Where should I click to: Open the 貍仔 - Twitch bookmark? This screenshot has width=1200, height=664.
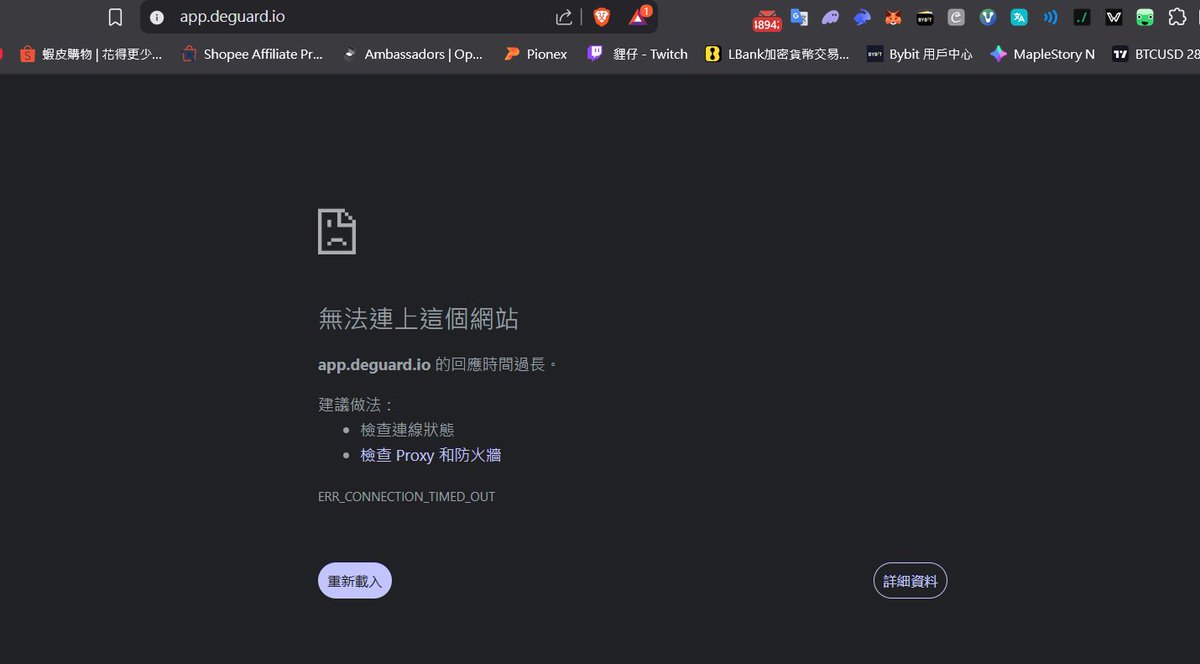pyautogui.click(x=637, y=54)
